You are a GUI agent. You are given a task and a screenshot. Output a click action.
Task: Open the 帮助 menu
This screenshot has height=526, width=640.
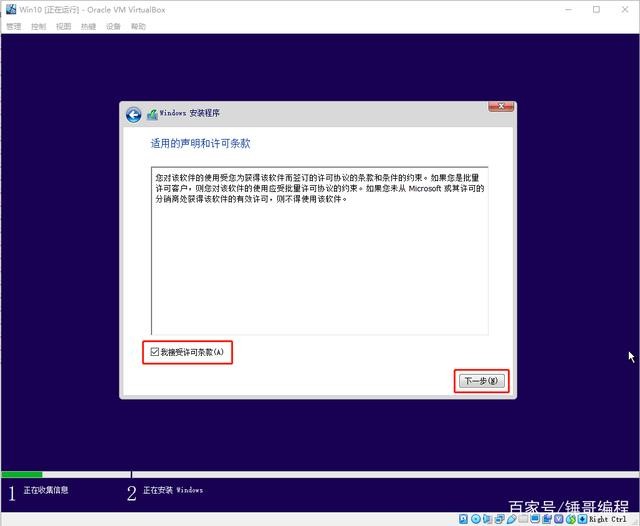click(138, 27)
